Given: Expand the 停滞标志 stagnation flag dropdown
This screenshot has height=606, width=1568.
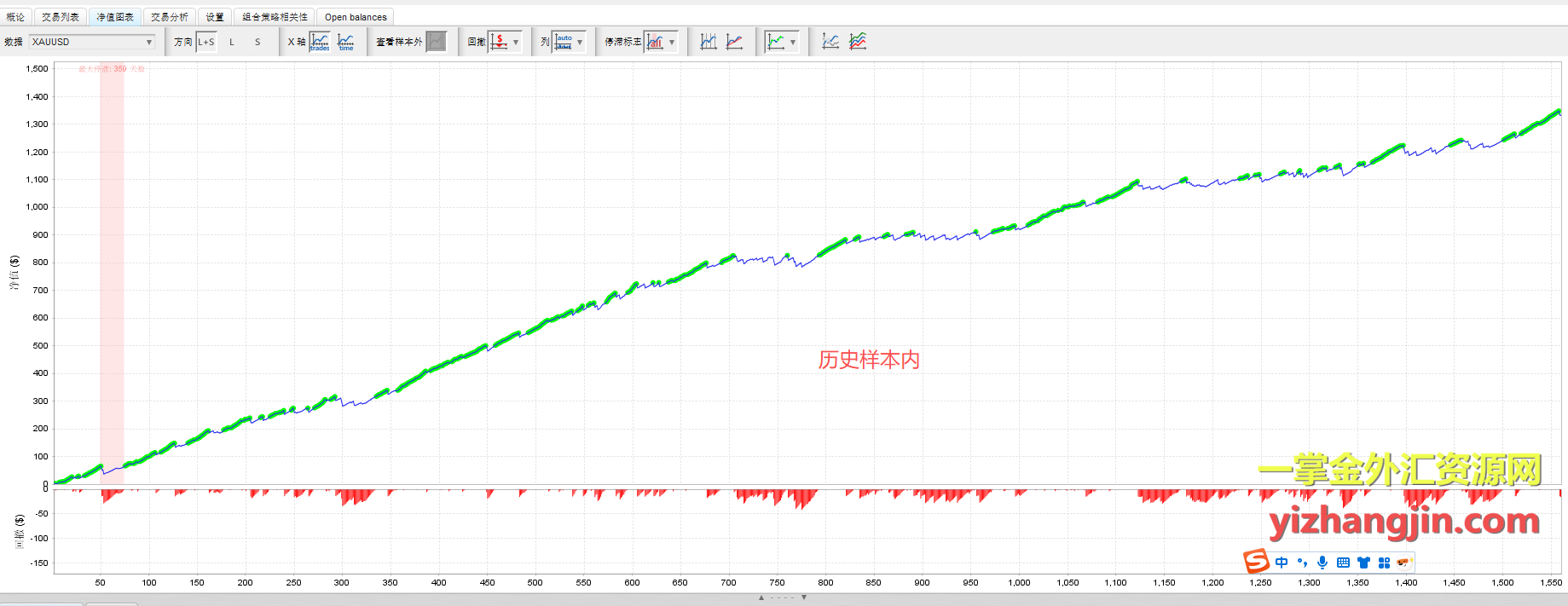Looking at the screenshot, I should [672, 42].
